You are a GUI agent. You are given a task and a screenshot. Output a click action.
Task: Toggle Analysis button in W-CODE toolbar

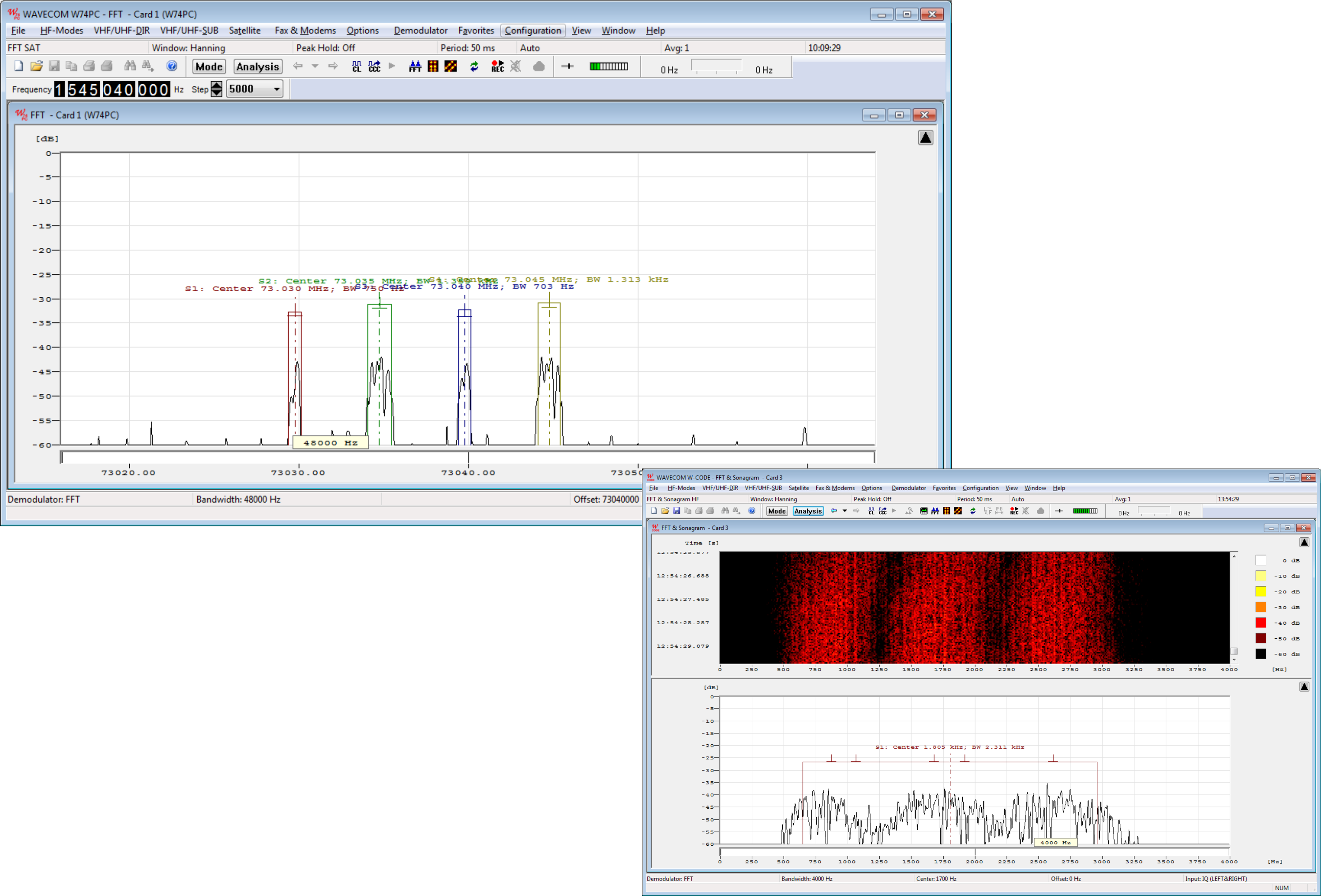pyautogui.click(x=808, y=511)
